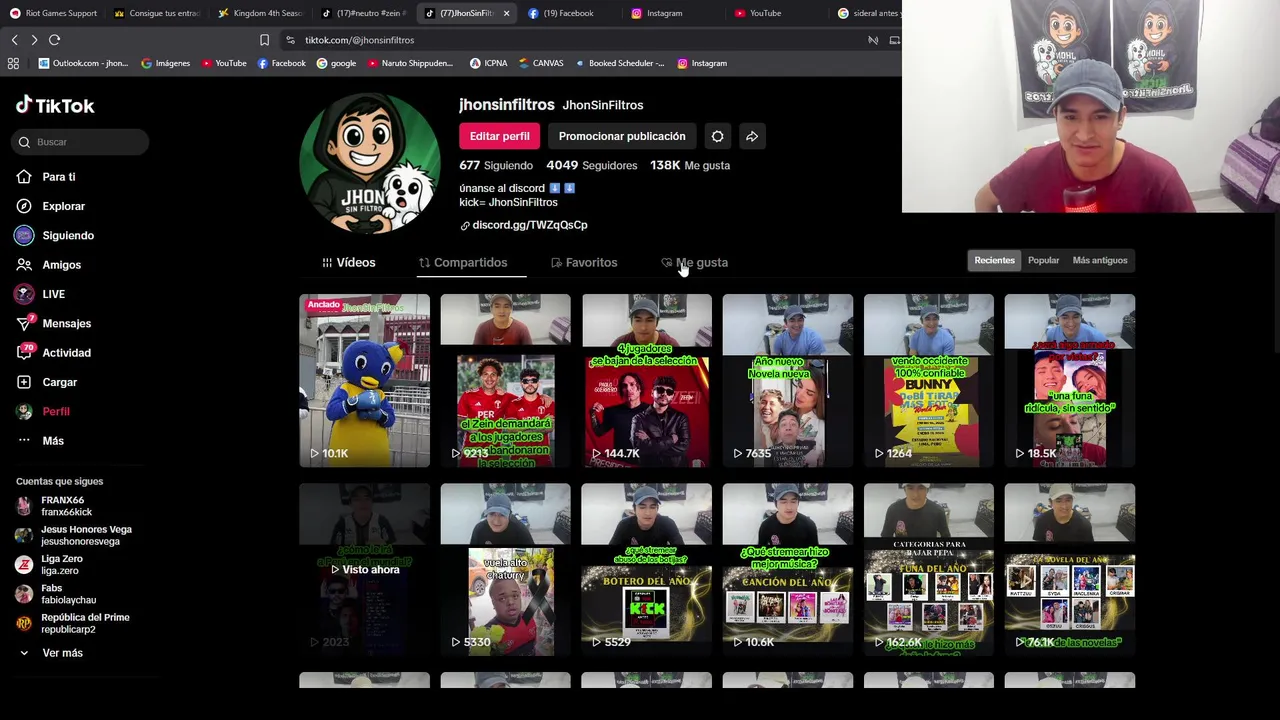Open the browser apps grid icon

(x=13, y=63)
